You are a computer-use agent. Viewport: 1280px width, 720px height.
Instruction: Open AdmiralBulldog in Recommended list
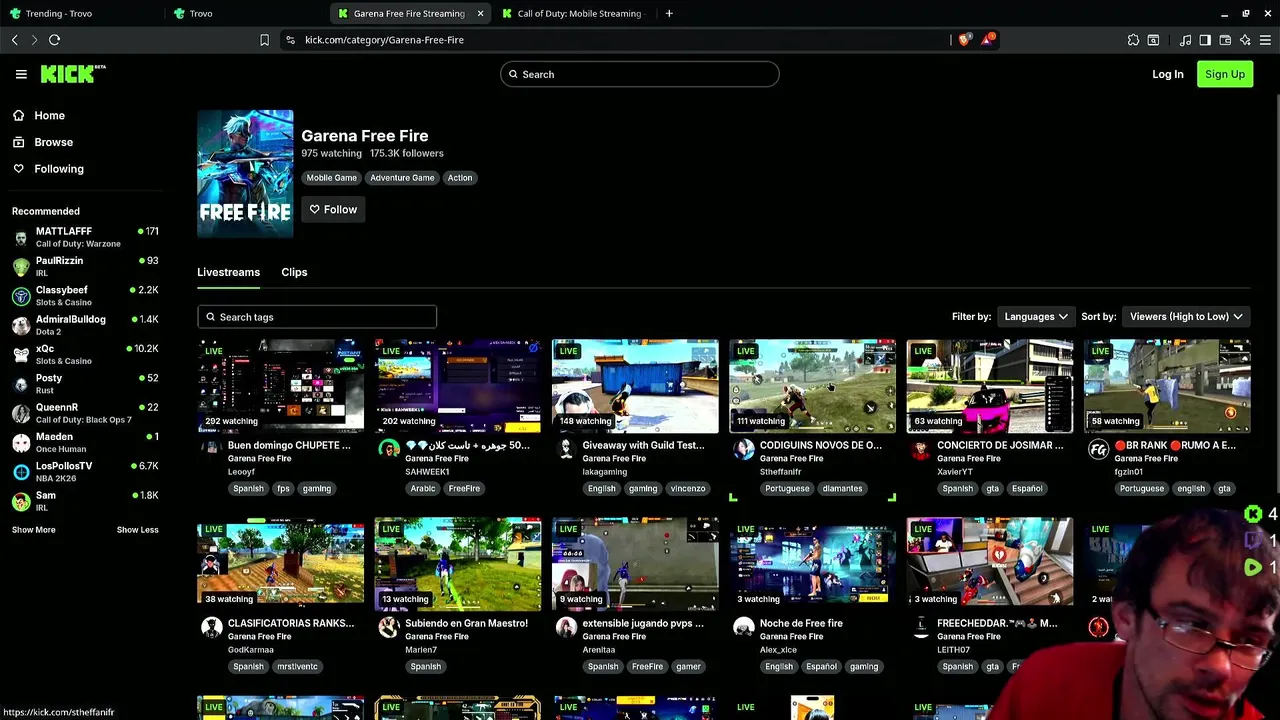pos(85,324)
